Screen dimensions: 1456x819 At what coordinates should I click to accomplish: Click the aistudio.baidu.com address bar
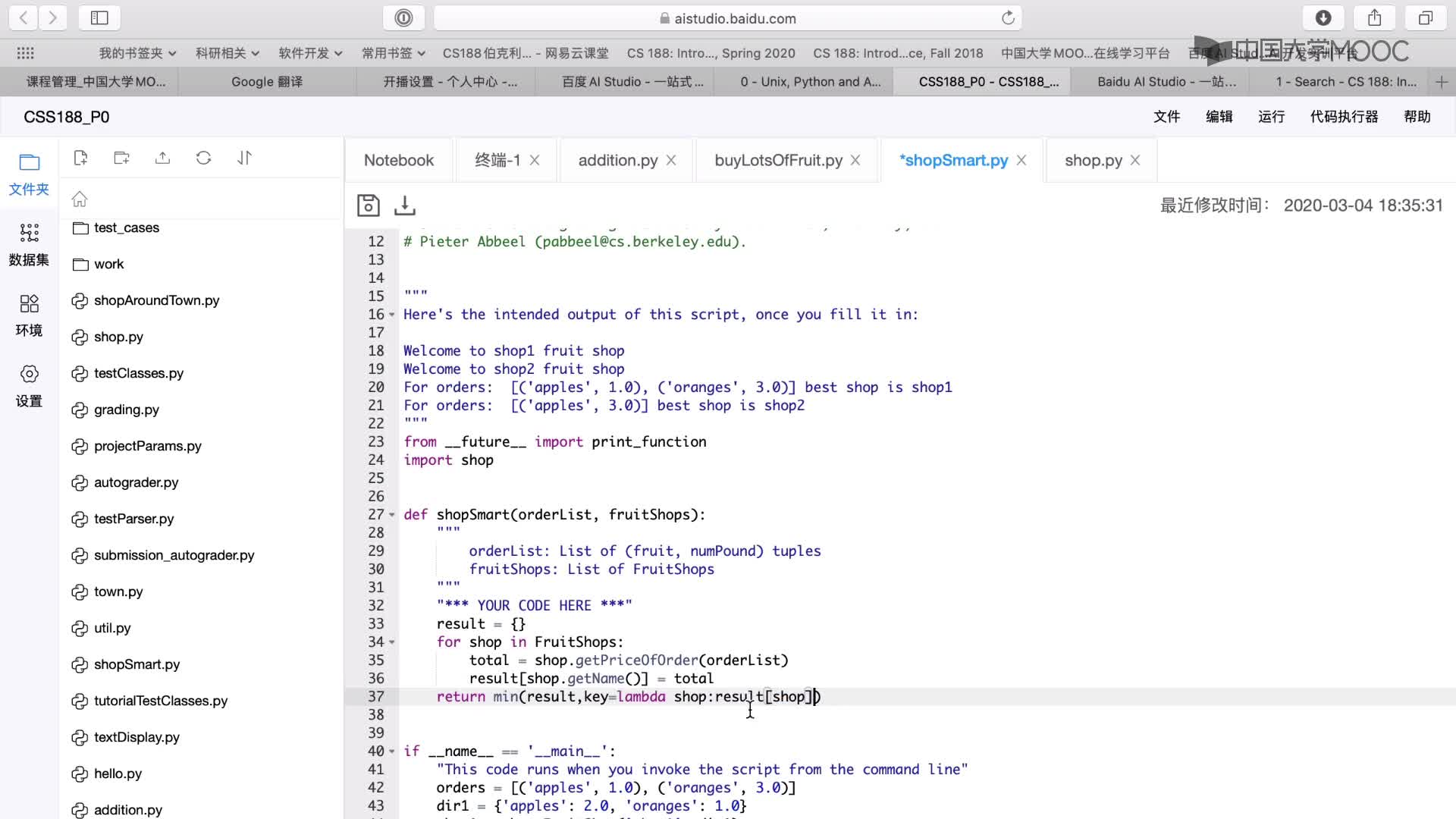tap(728, 17)
